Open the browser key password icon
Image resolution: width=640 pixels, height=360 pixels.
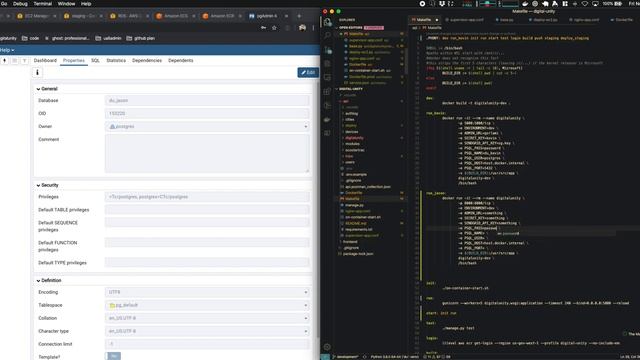tap(263, 28)
